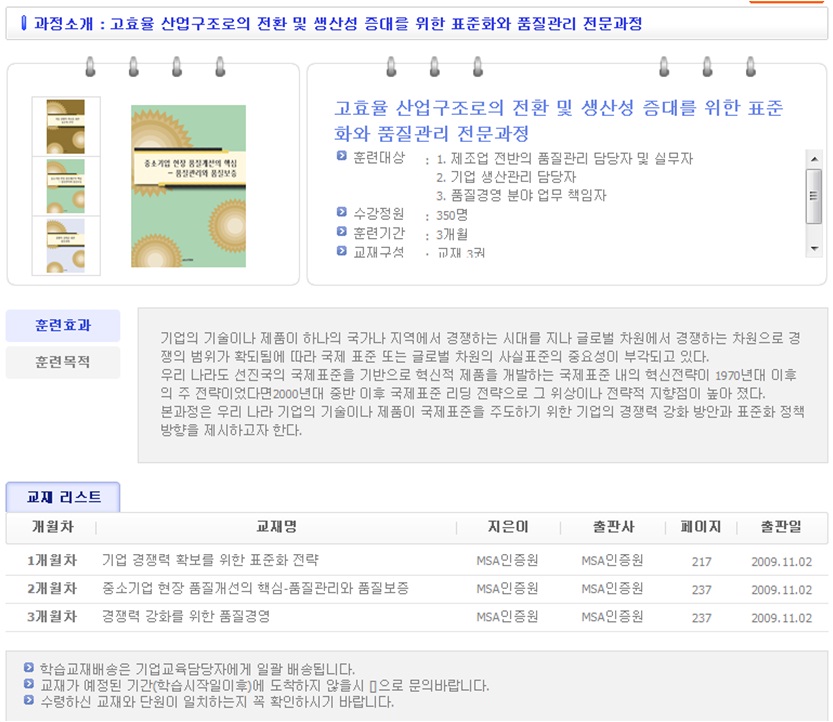The height and width of the screenshot is (722, 833).
Task: Click the notice icon beside 교재가 예정된 기간
Action: 27,685
